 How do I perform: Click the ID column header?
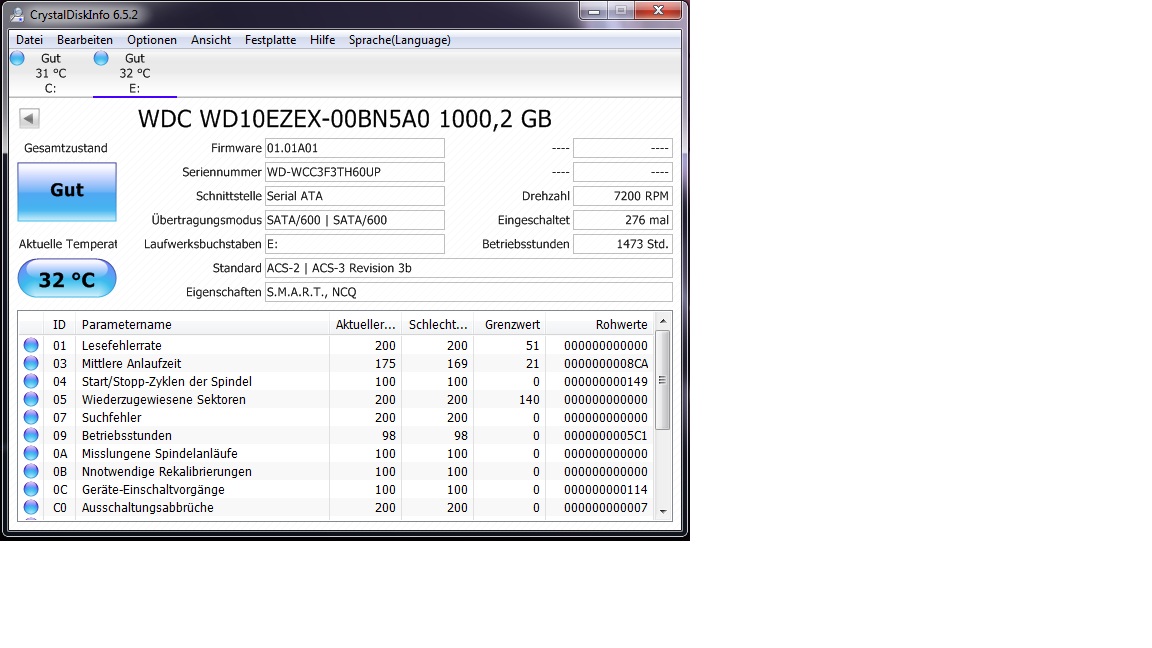[x=60, y=324]
